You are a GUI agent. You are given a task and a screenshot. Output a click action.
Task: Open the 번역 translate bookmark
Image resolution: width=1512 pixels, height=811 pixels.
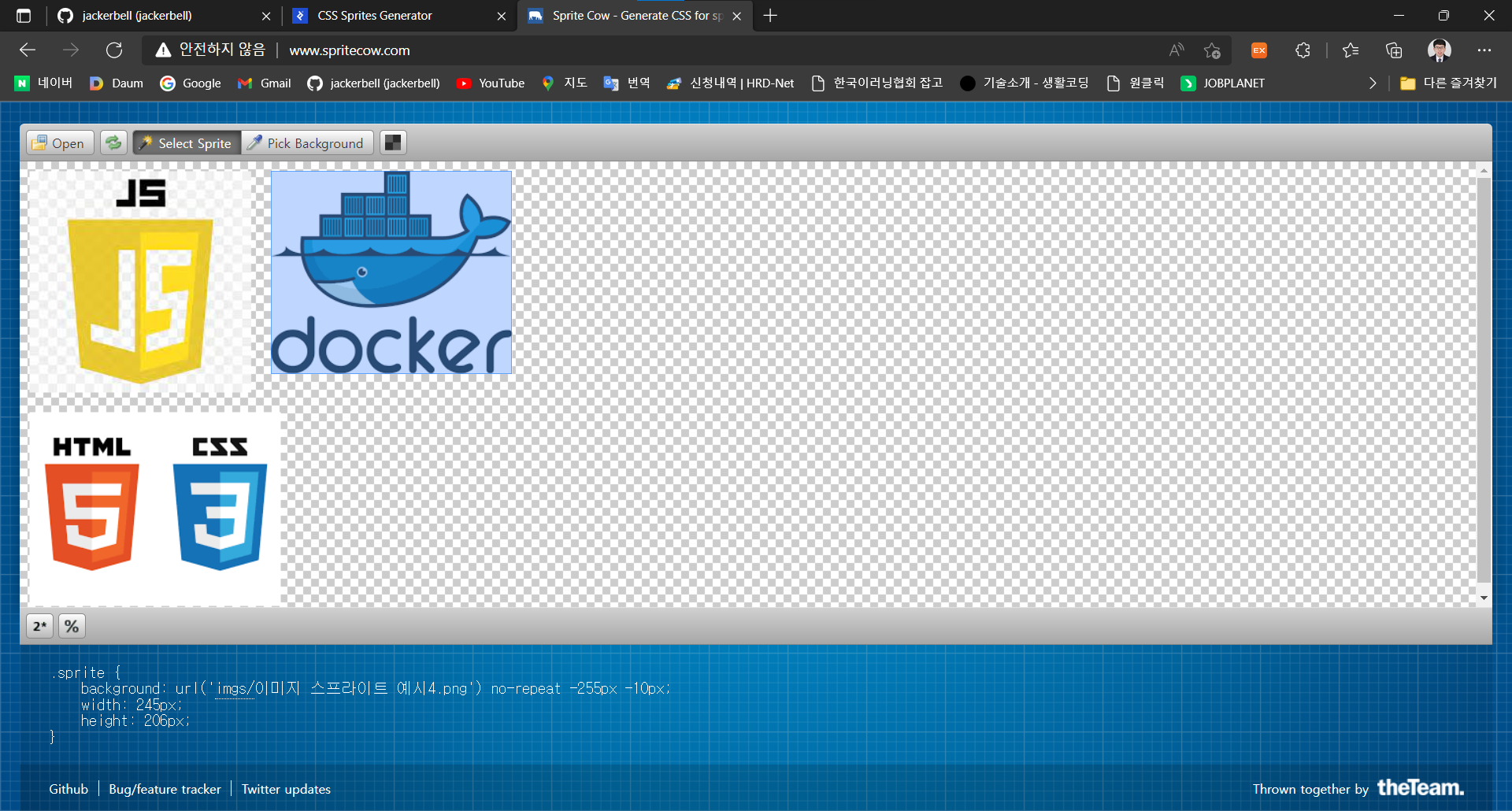(x=628, y=83)
